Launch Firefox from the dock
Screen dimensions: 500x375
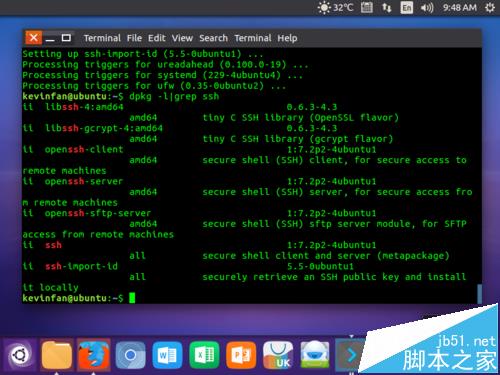(94, 355)
